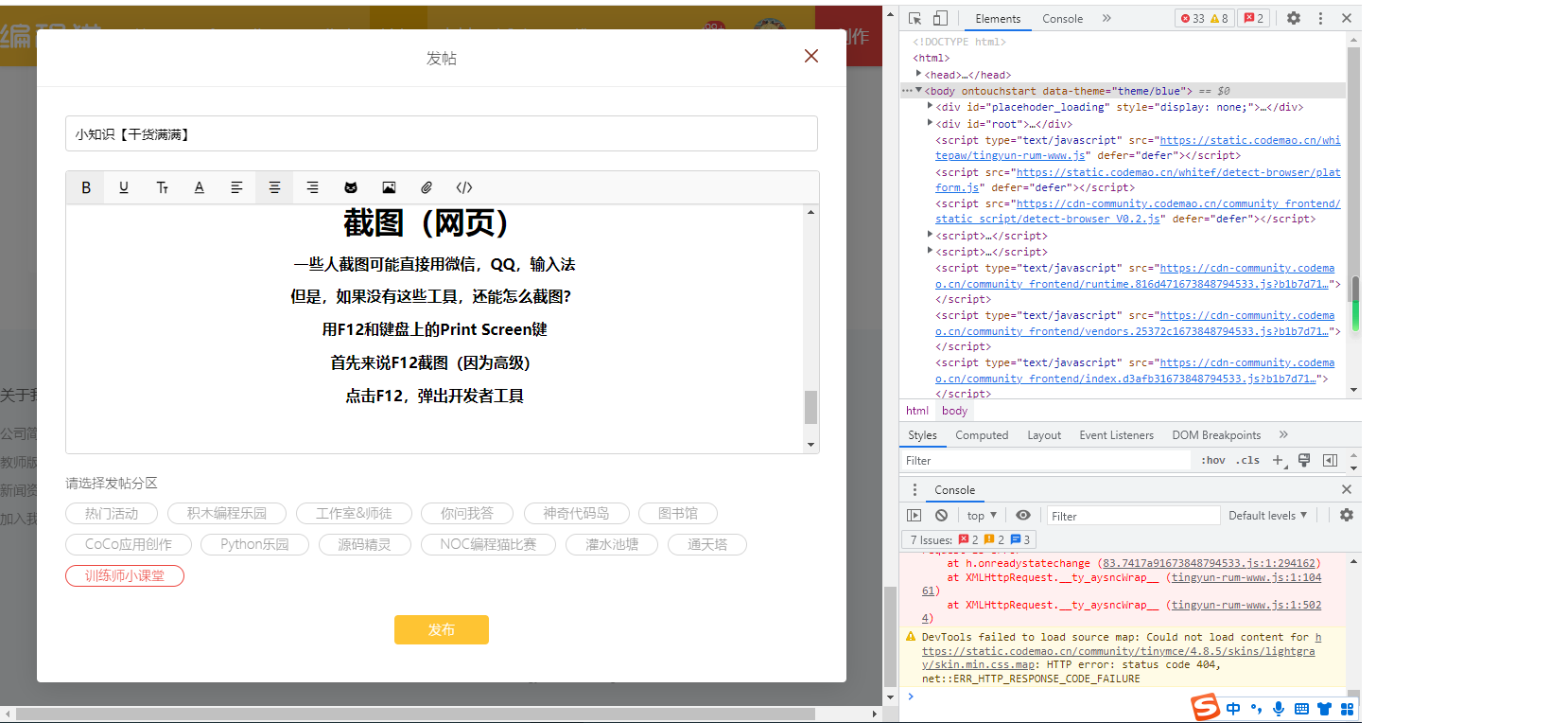Open the issues counter showing 2
The image size is (1568, 723).
click(1254, 18)
